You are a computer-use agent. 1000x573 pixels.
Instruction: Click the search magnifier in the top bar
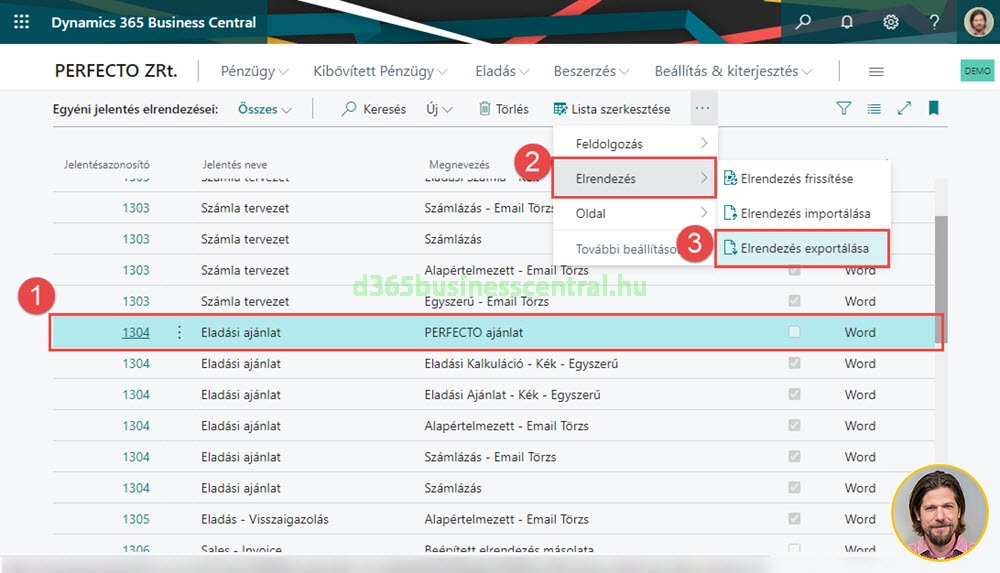pos(803,22)
